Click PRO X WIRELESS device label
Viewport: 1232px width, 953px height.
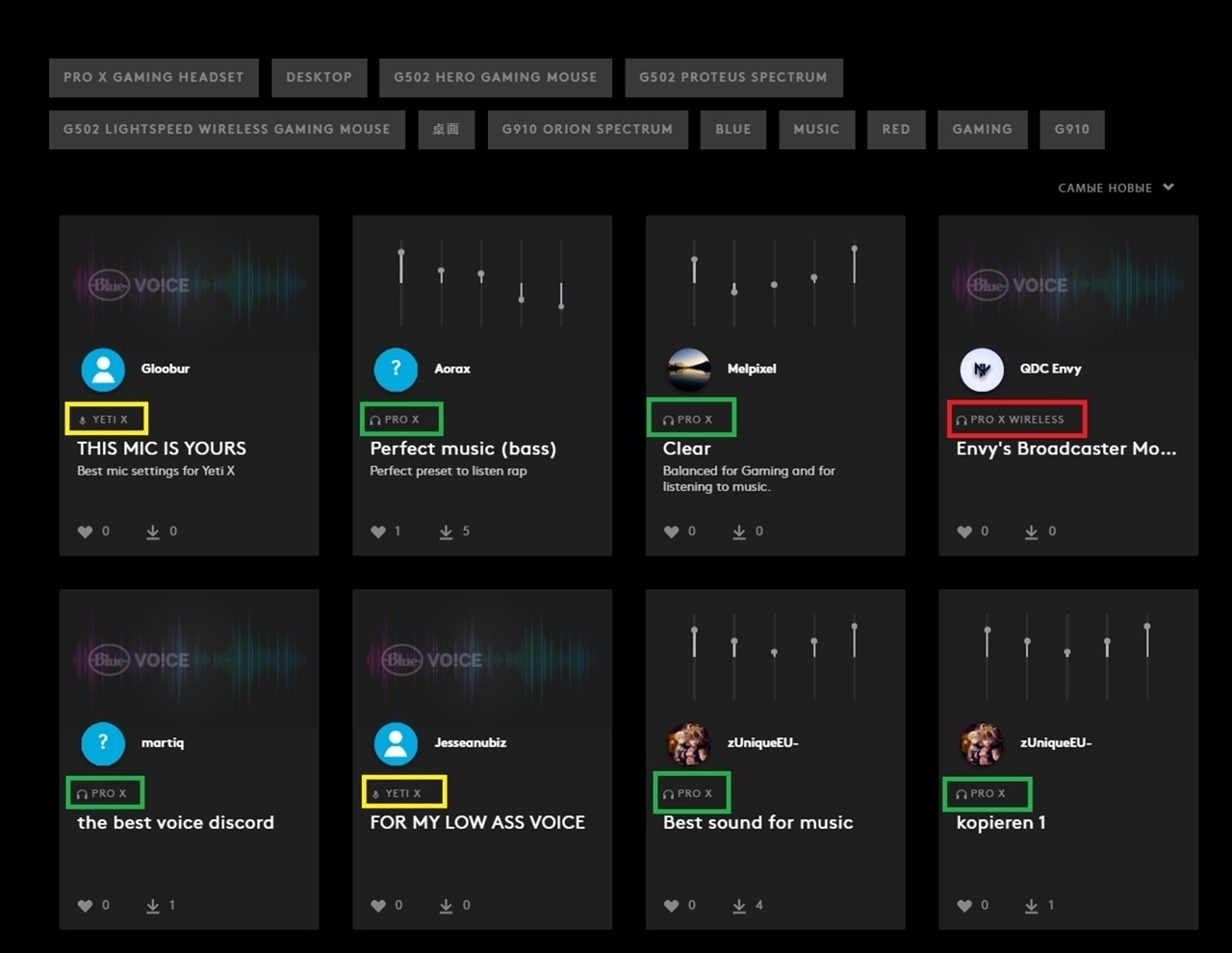(1011, 420)
